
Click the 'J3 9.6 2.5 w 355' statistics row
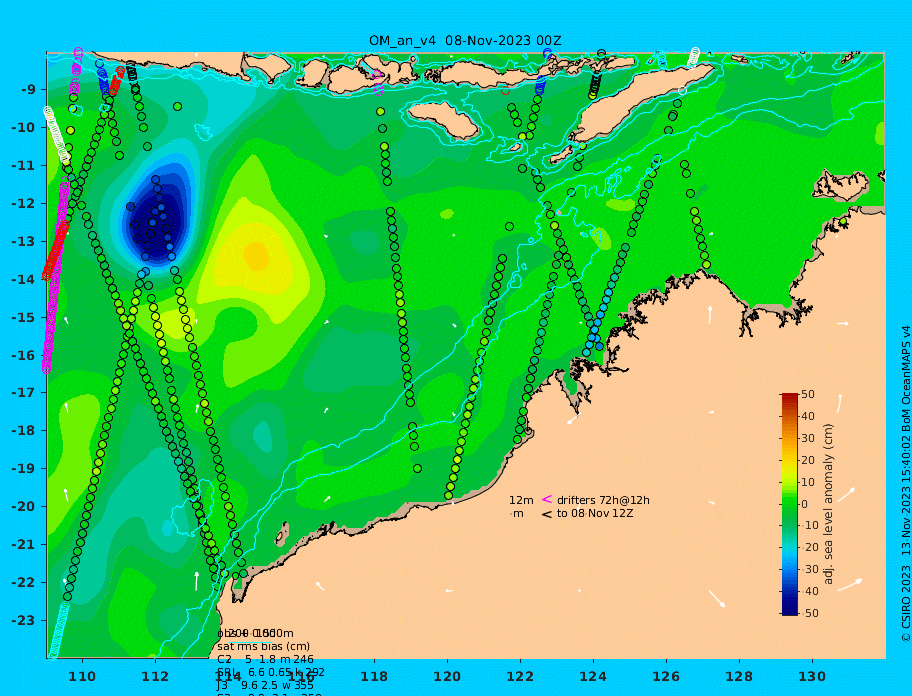265,686
